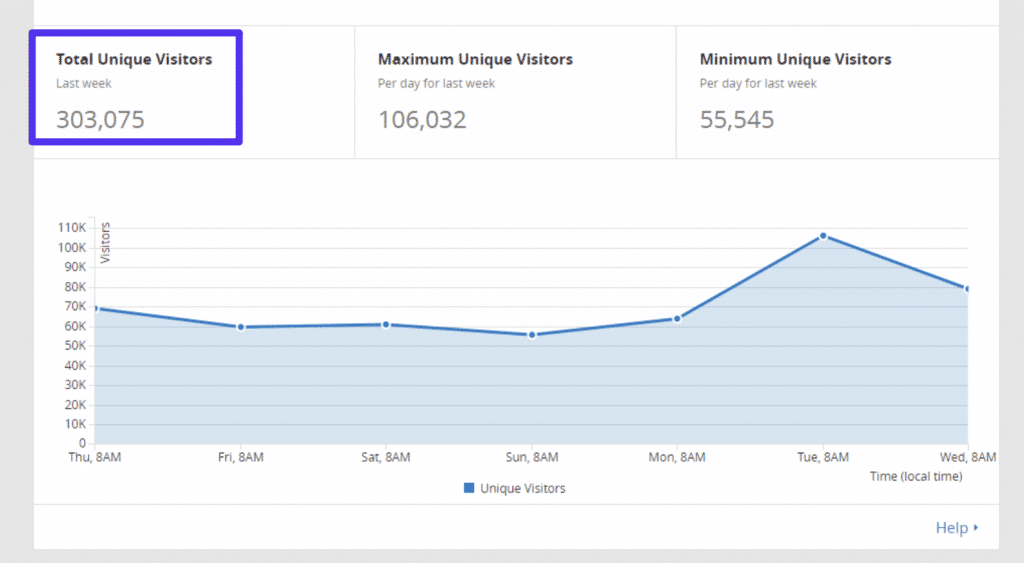
Task: Click the Help link
Action: click(951, 528)
